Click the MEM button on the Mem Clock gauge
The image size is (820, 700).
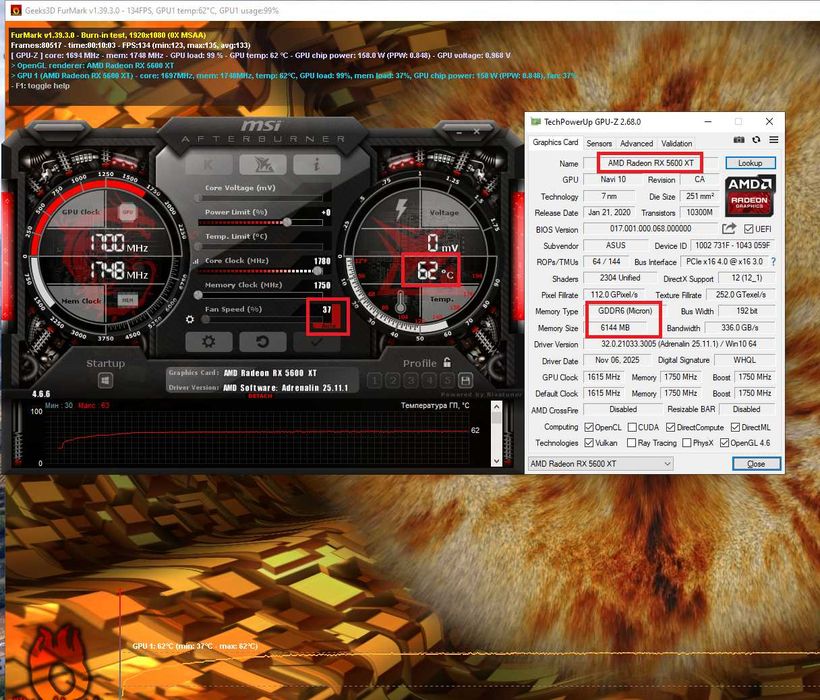pyautogui.click(x=127, y=300)
